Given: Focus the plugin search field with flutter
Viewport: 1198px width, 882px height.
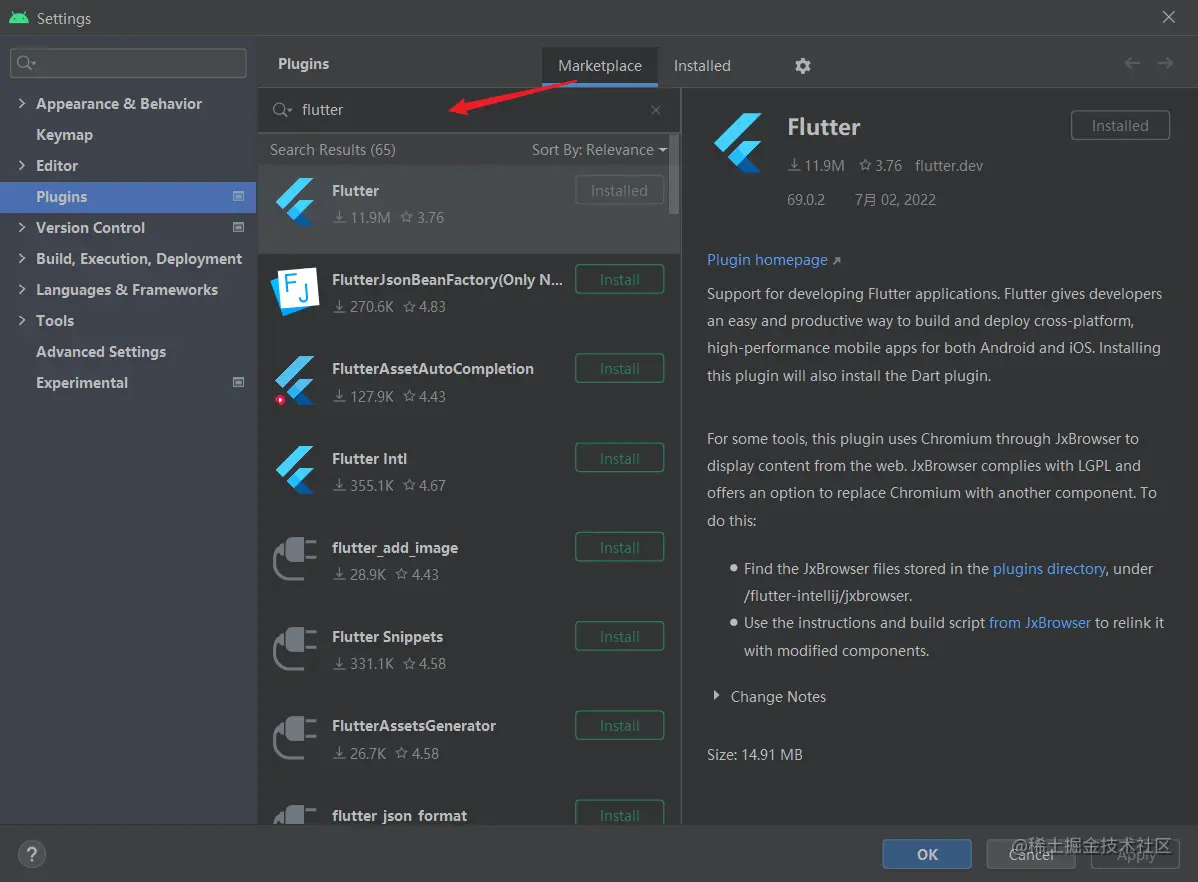Looking at the screenshot, I should (x=468, y=110).
